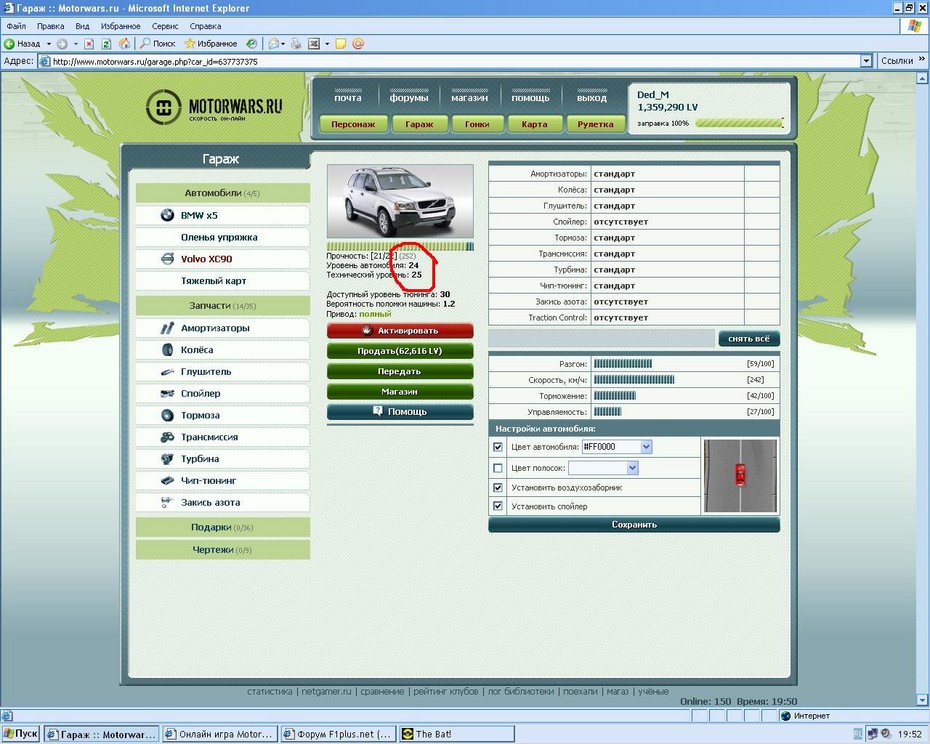Toggle Установить воздухозаборник checkbox

point(498,487)
